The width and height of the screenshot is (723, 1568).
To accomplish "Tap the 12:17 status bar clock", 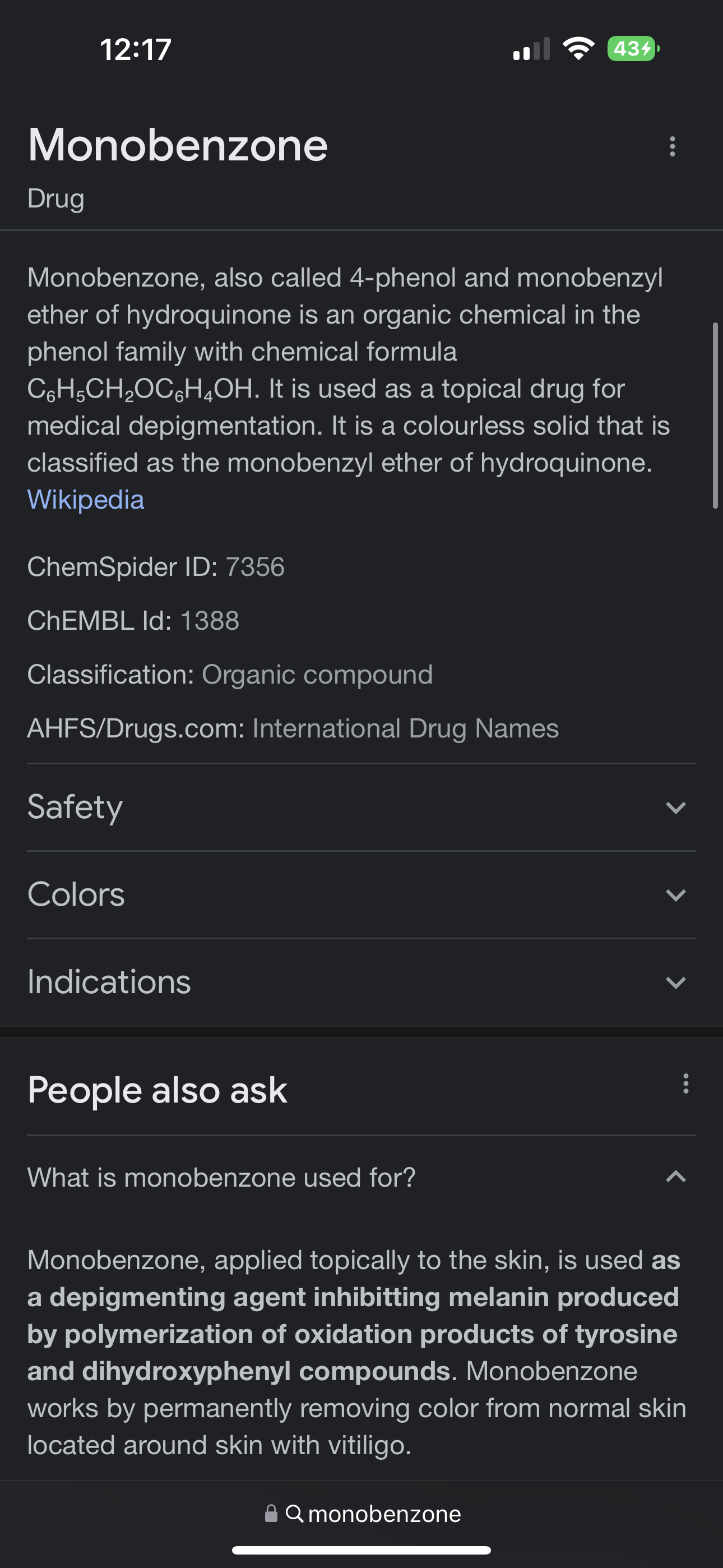I will pos(136,49).
